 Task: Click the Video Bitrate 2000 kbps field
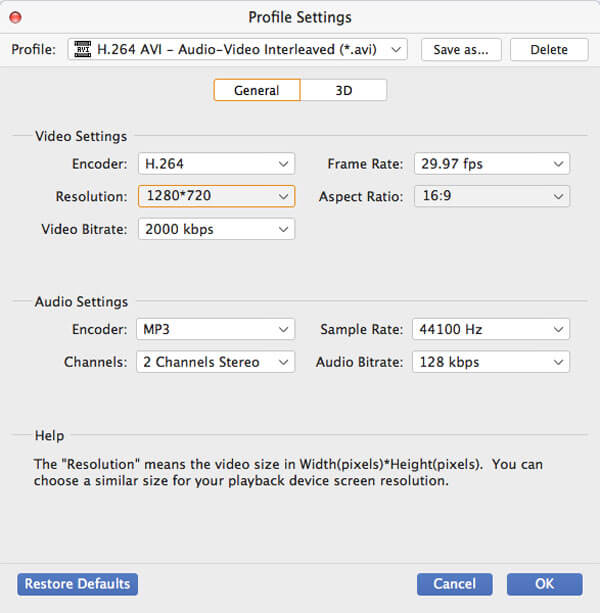click(x=205, y=229)
